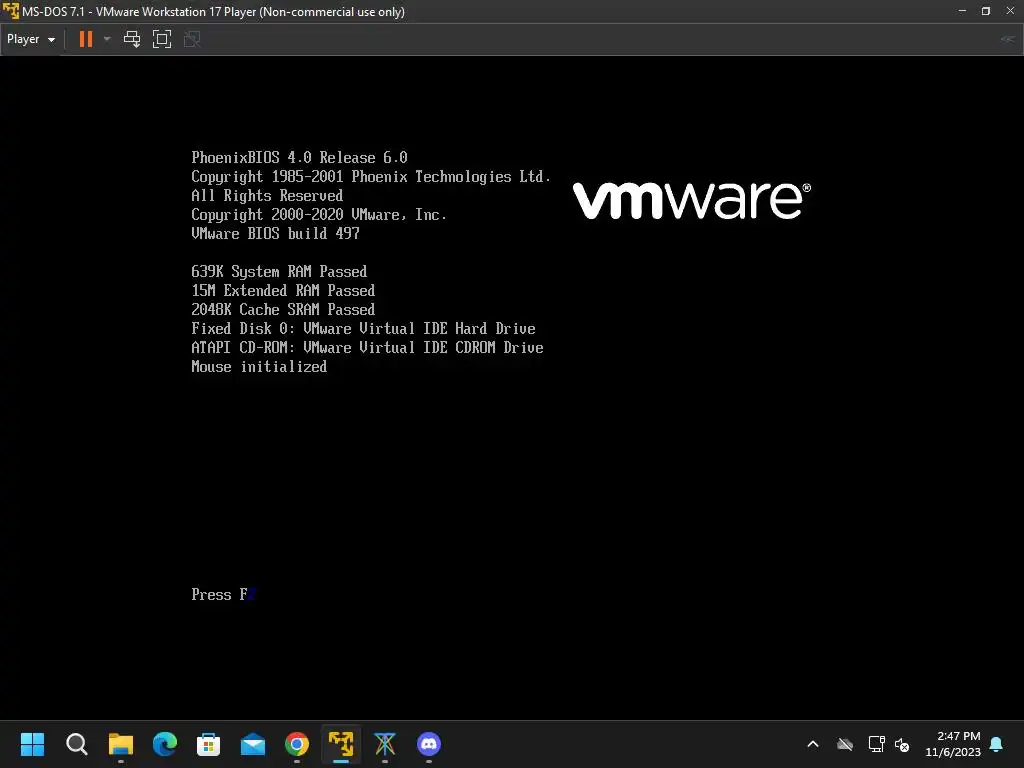Click the 639K System RAM Passed line
This screenshot has width=1024, height=768.
coord(279,271)
